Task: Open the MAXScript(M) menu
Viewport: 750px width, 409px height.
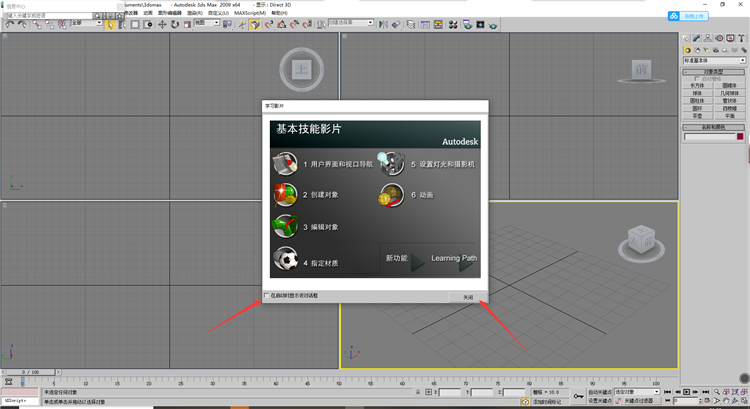Action: click(x=250, y=13)
